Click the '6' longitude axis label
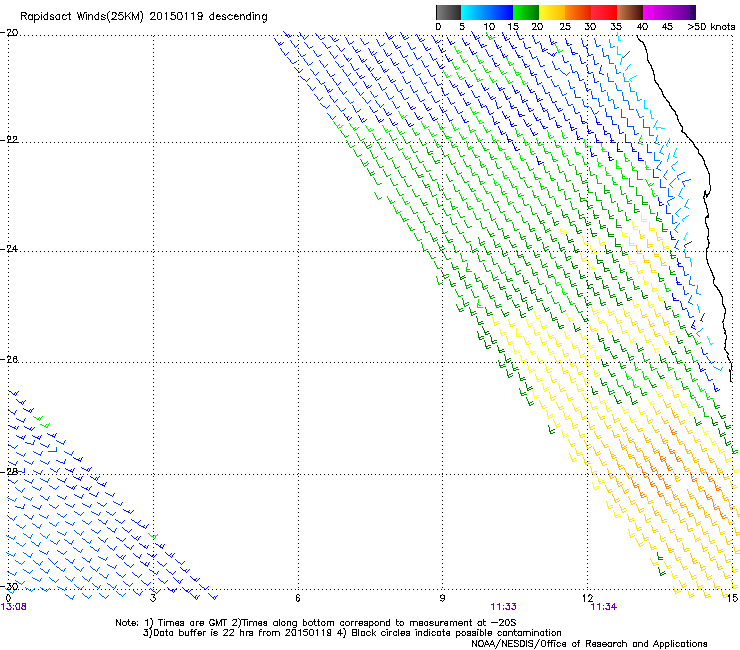Screen dimensions: 740x650 click(298, 598)
